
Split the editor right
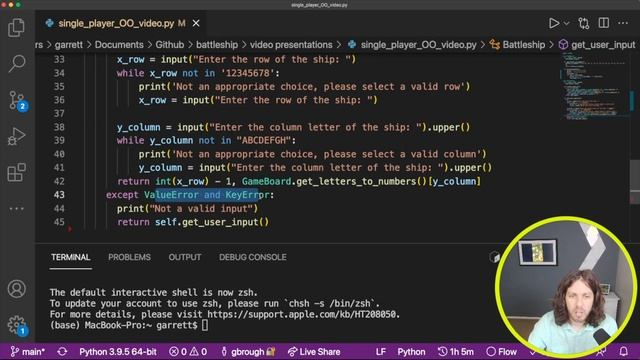point(604,23)
